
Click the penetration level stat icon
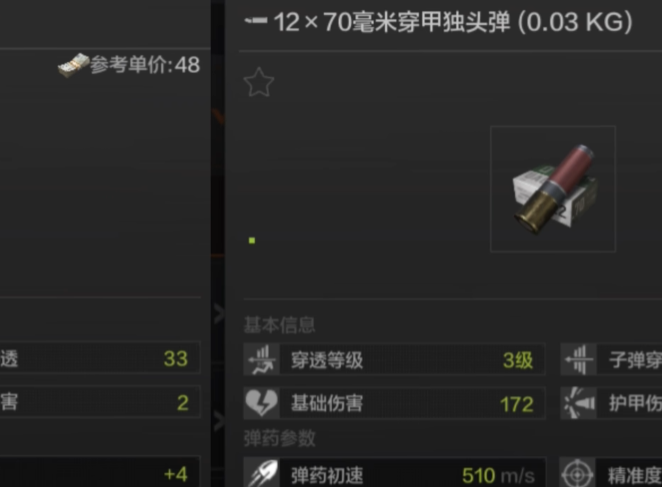[261, 359]
